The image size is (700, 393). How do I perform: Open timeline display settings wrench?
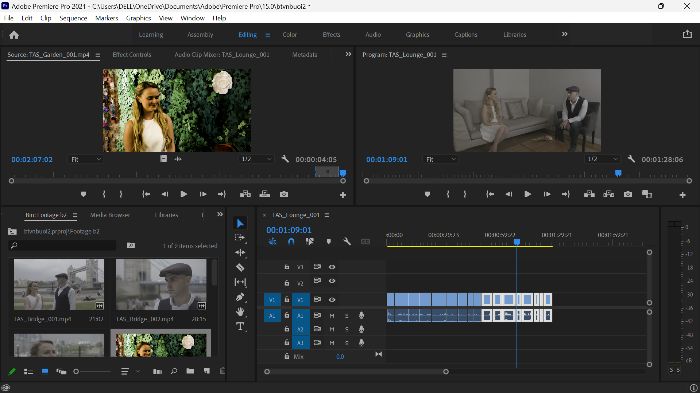[346, 242]
